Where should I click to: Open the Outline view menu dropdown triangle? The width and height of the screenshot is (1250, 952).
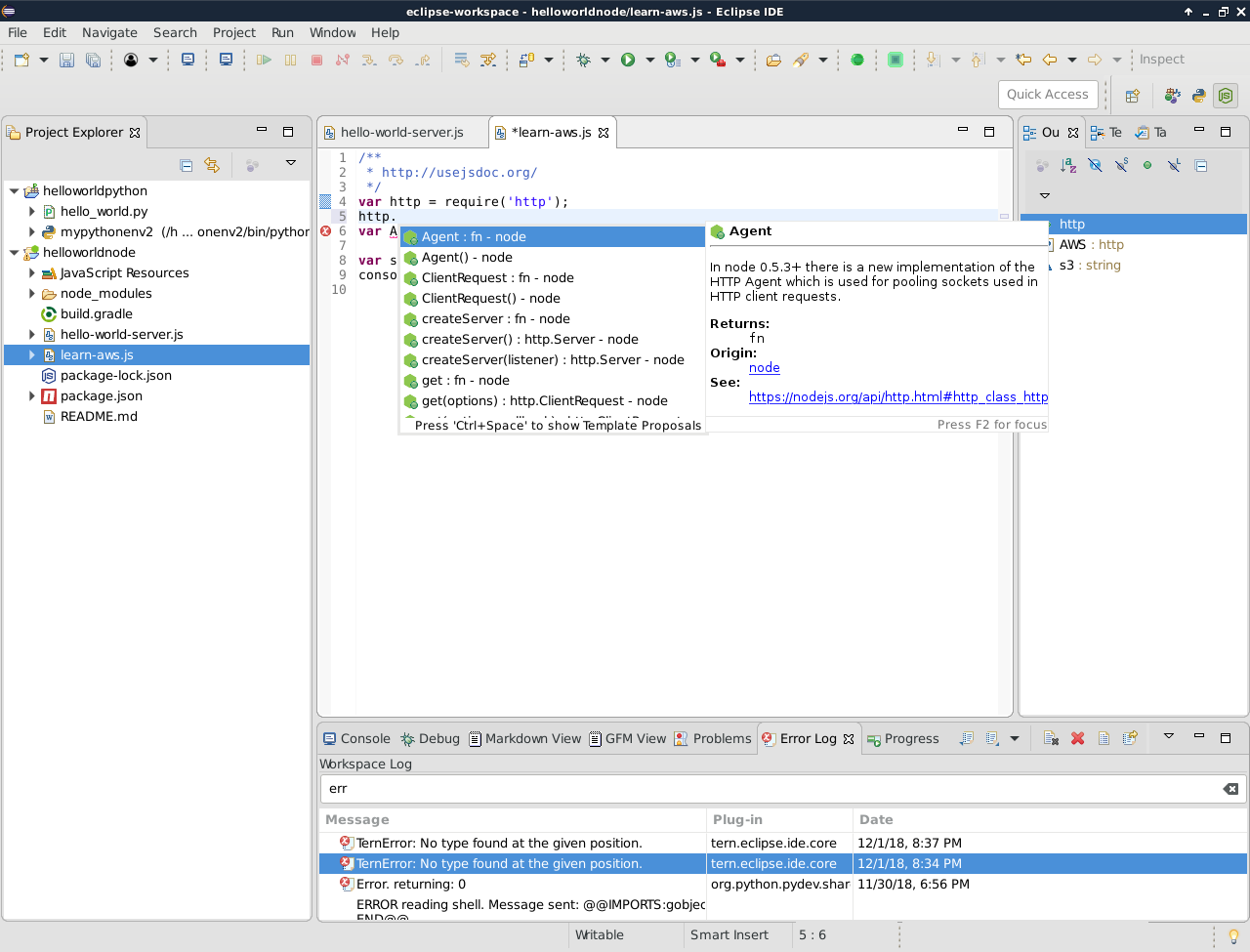tap(1044, 195)
